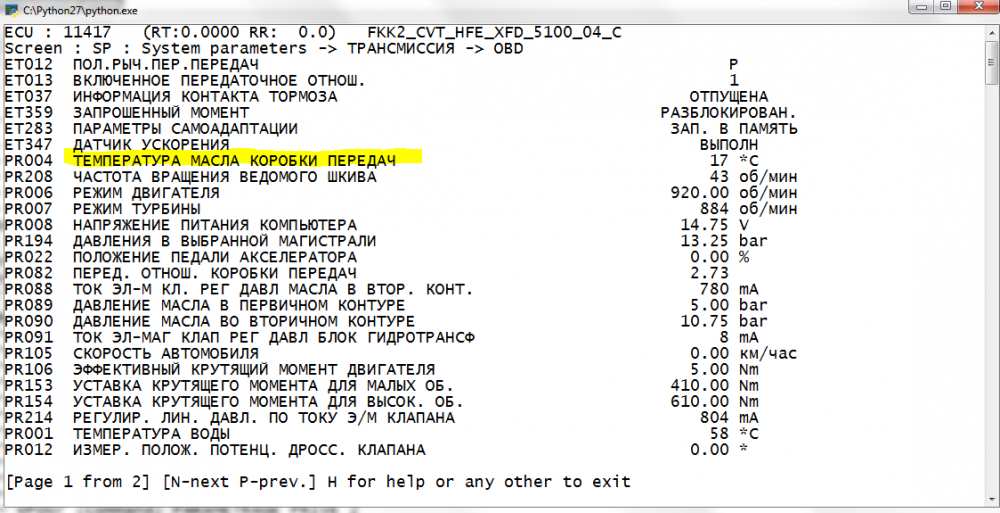Viewport: 1000px width, 513px height.
Task: Click the value 610.00 Nm
Action: pos(715,401)
